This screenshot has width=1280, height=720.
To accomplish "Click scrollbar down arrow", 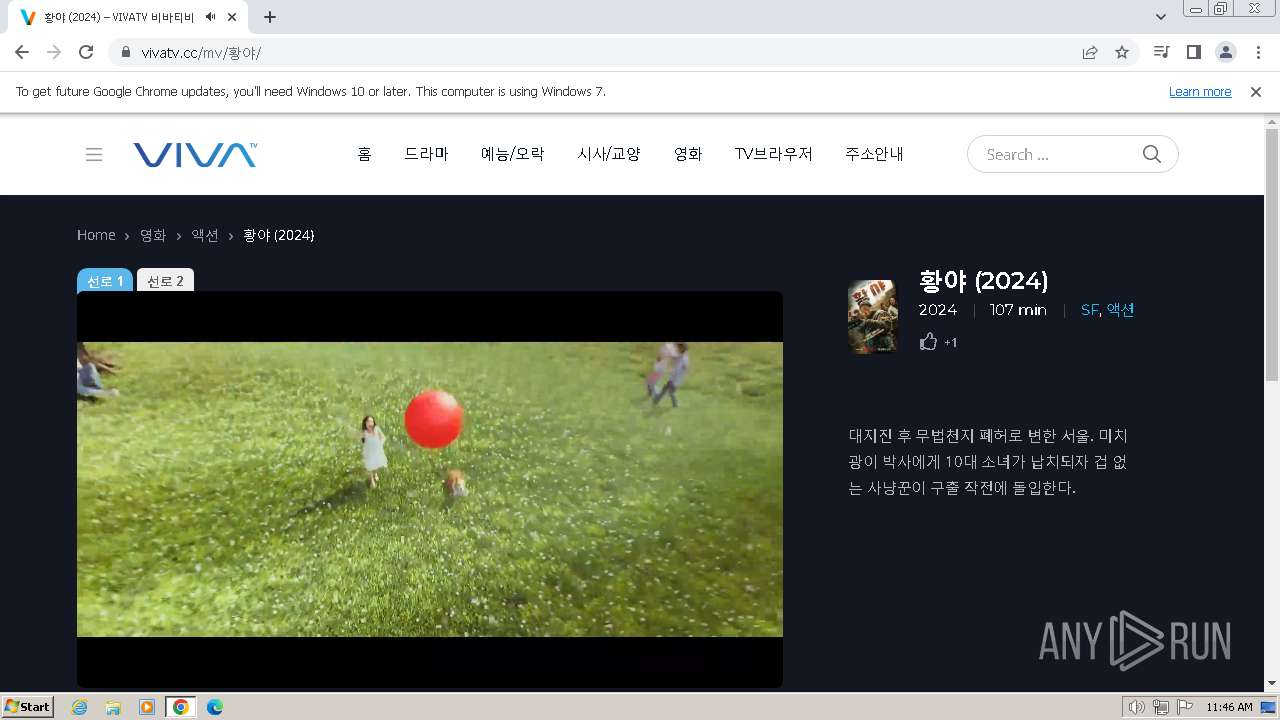I will 1272,684.
